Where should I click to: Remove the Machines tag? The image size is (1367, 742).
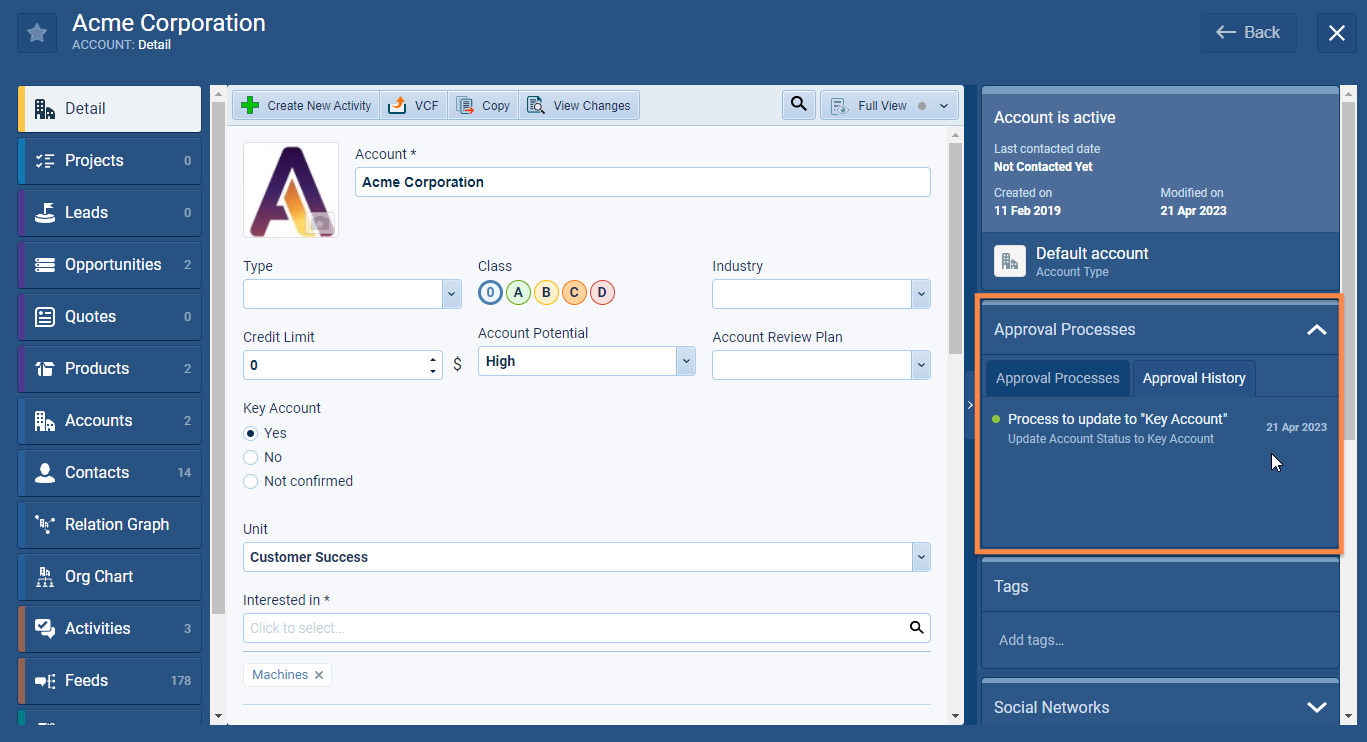(x=318, y=674)
